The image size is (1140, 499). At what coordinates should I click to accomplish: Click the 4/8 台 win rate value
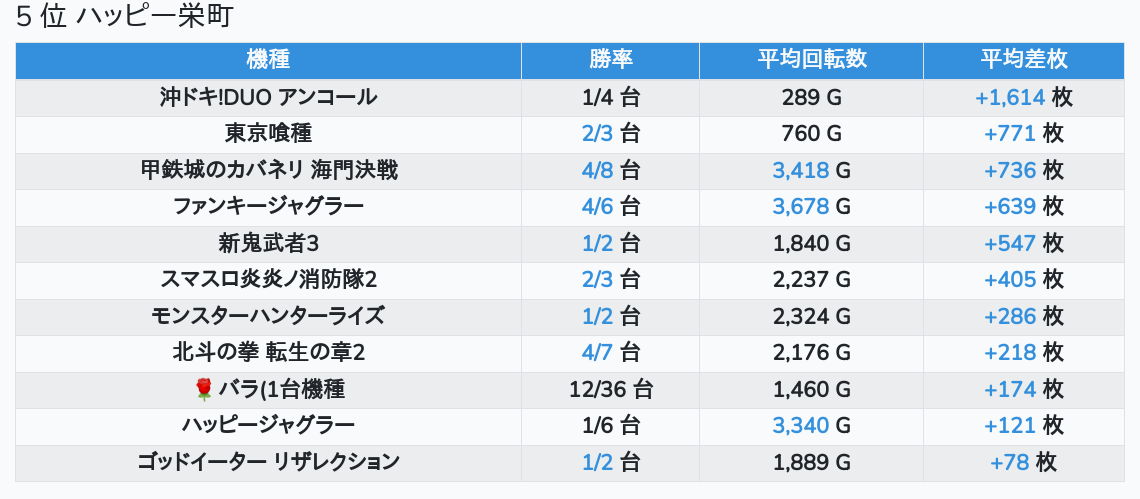pyautogui.click(x=610, y=170)
